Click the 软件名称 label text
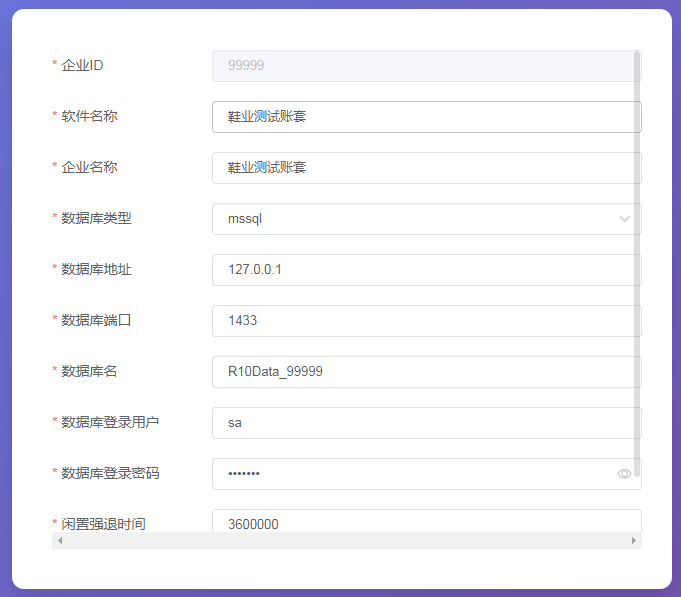 89,116
